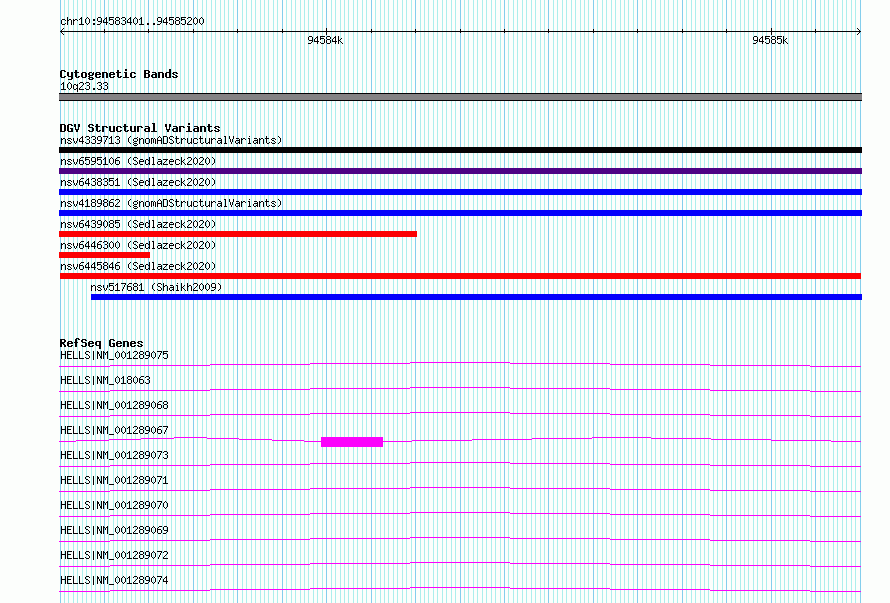The width and height of the screenshot is (890, 603).
Task: Click the magenta exon block of NM_001289067
Action: click(352, 442)
